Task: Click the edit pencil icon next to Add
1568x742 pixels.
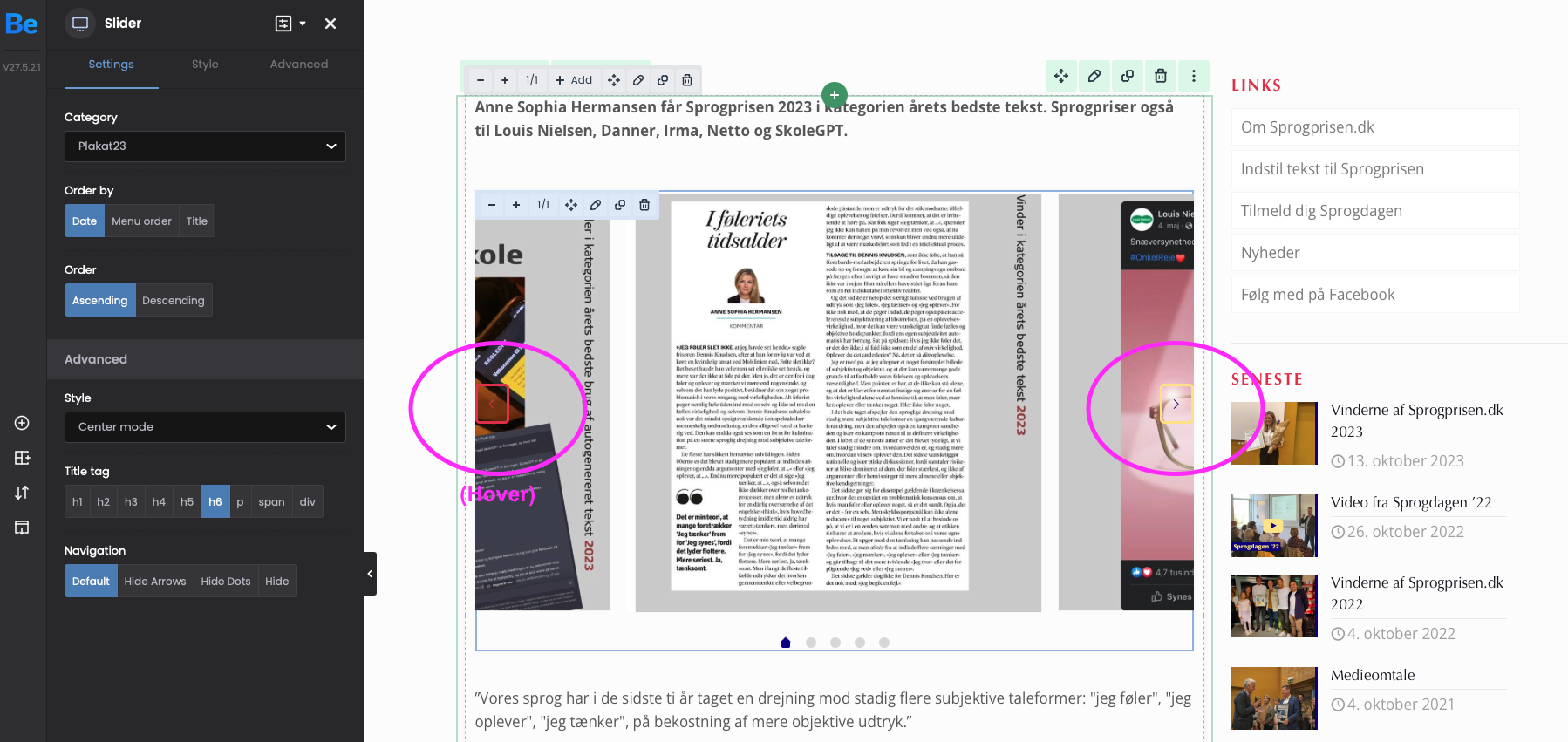Action: [638, 80]
